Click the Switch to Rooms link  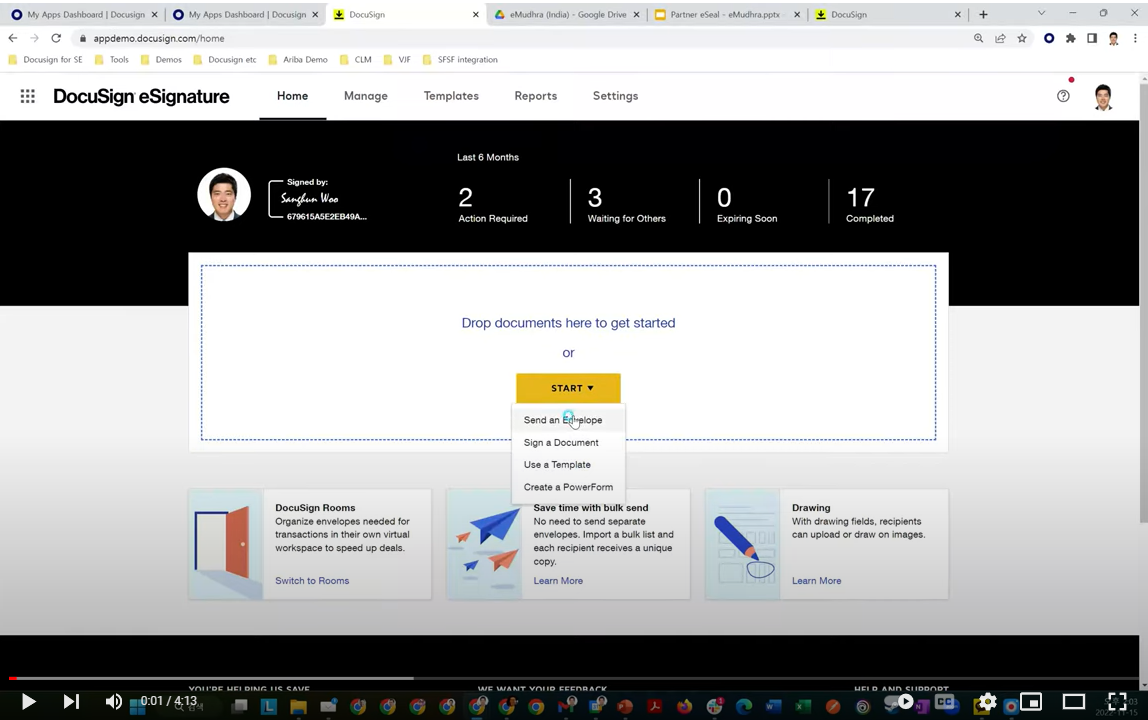[x=312, y=581]
